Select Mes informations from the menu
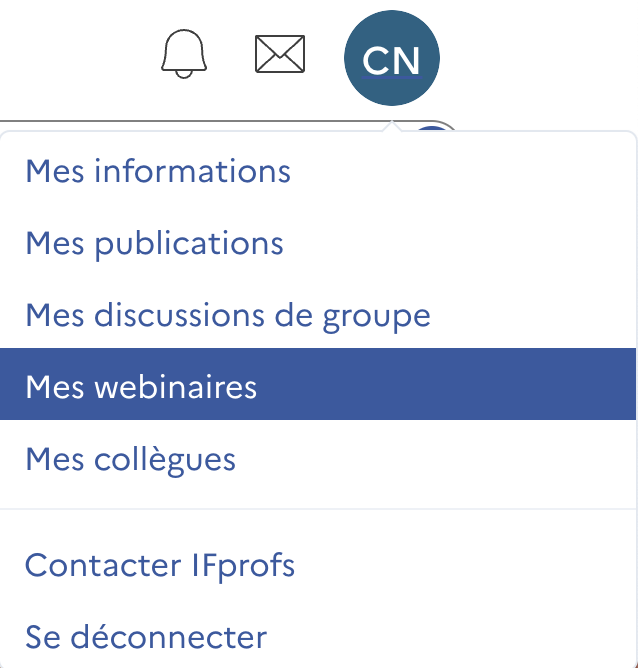 click(x=158, y=171)
